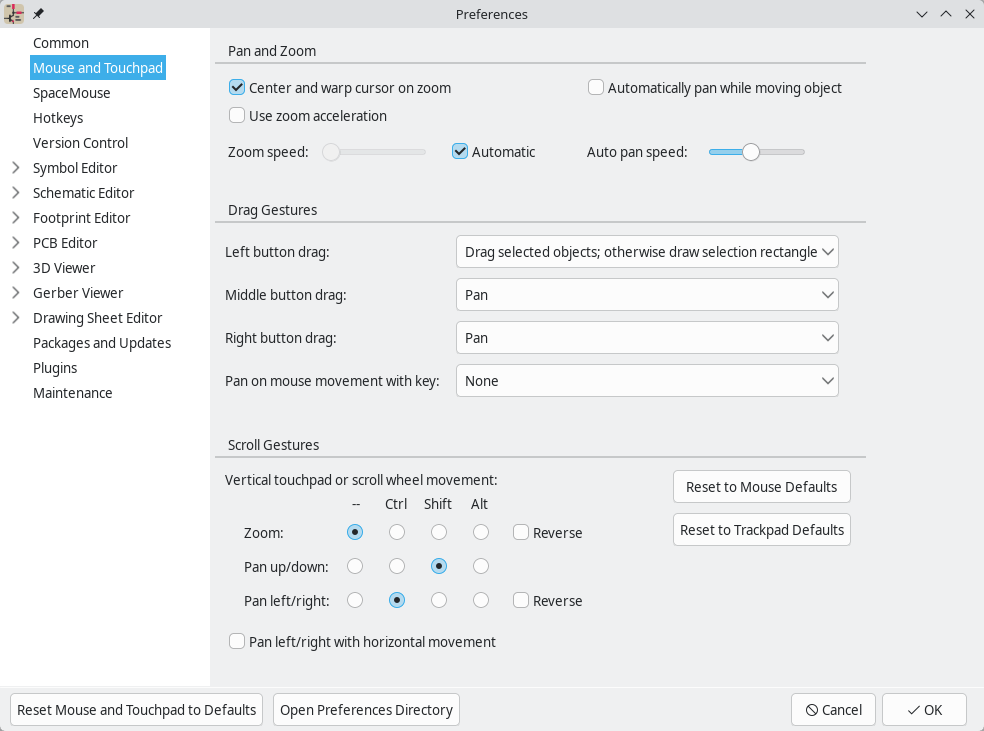
Task: Click Reset to Trackpad Defaults
Action: tap(761, 529)
